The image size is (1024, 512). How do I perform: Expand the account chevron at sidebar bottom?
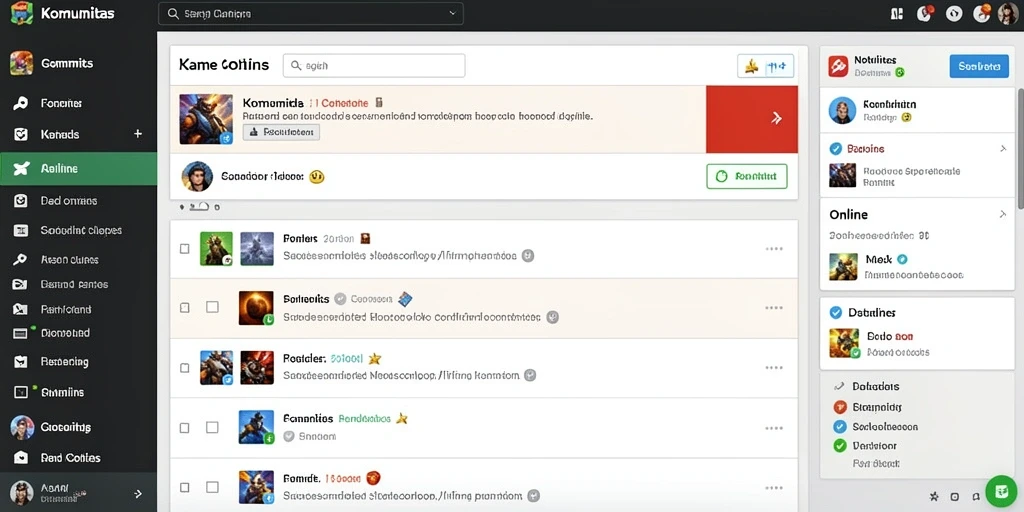click(138, 494)
